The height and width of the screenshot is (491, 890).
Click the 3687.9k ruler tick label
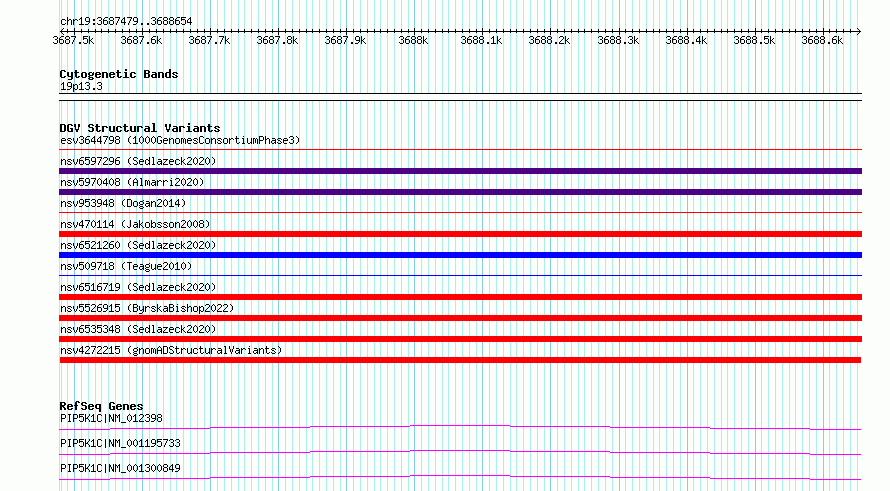(x=346, y=40)
